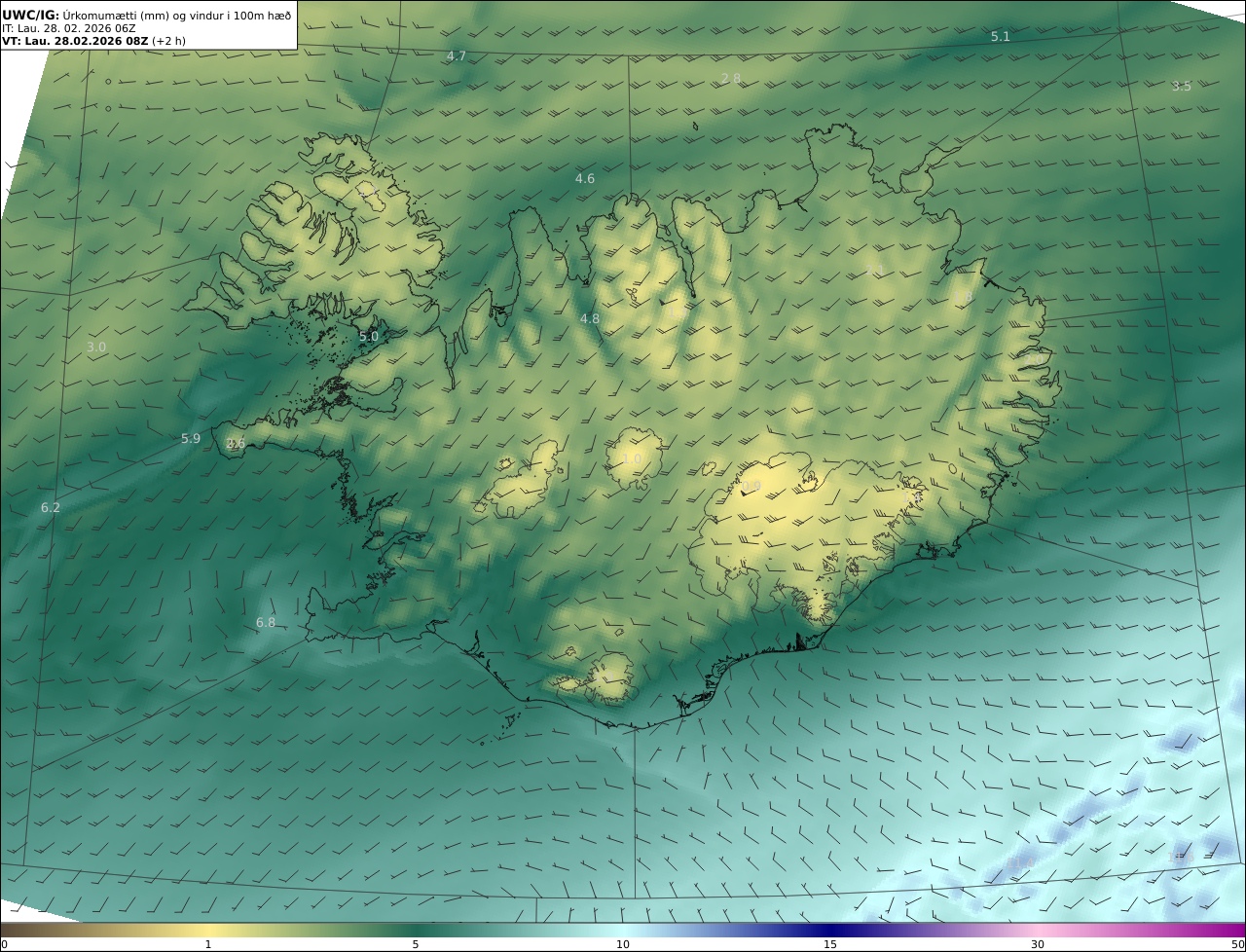Click the '50' tick on the color scale
Image resolution: width=1246 pixels, height=952 pixels.
[1238, 944]
